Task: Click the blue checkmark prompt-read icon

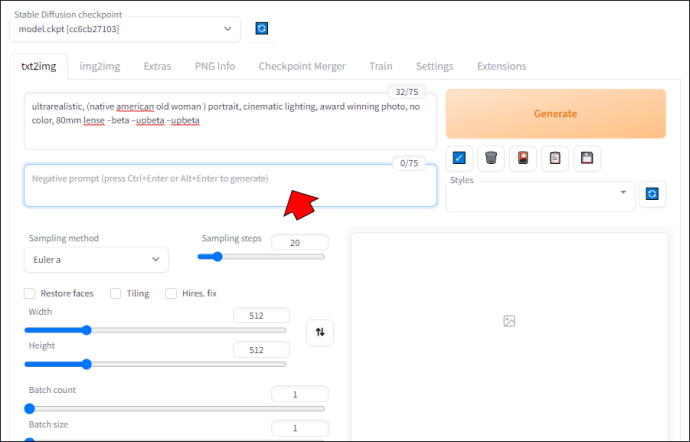Action: 459,158
